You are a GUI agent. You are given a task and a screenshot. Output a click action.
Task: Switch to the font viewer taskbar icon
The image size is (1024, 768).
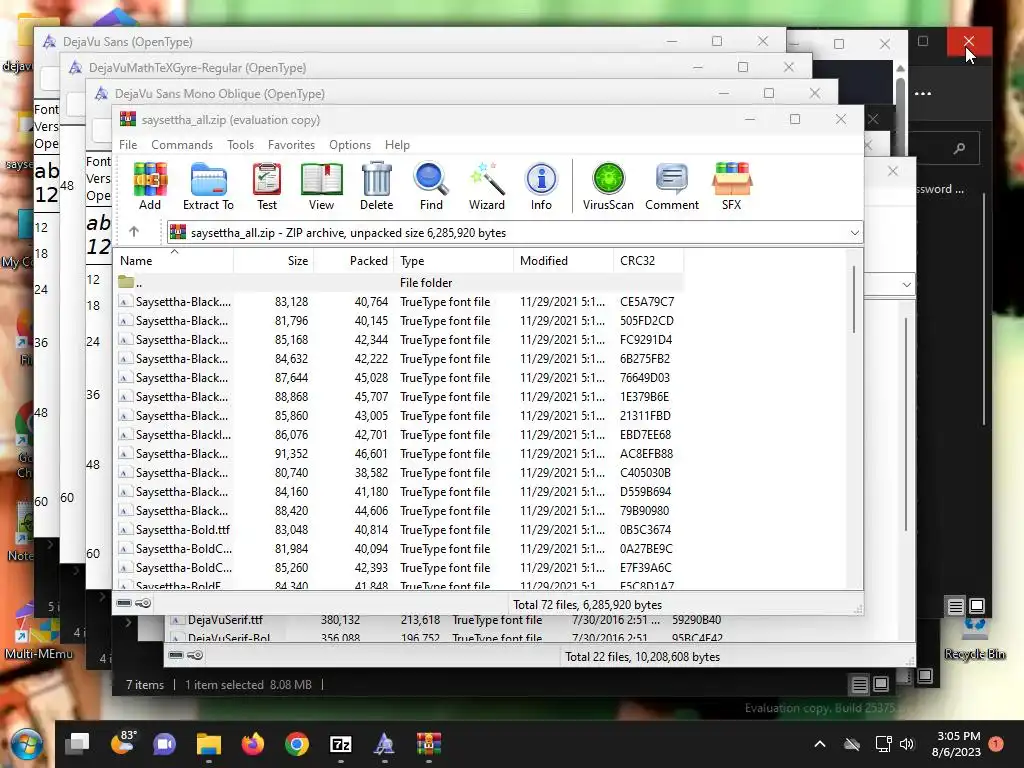(x=385, y=744)
